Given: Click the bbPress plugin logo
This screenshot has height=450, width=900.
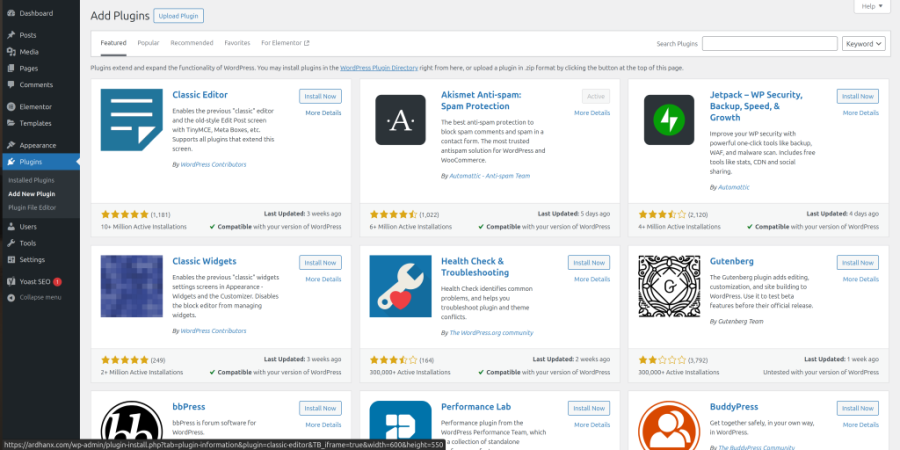Looking at the screenshot, I should coord(131,425).
